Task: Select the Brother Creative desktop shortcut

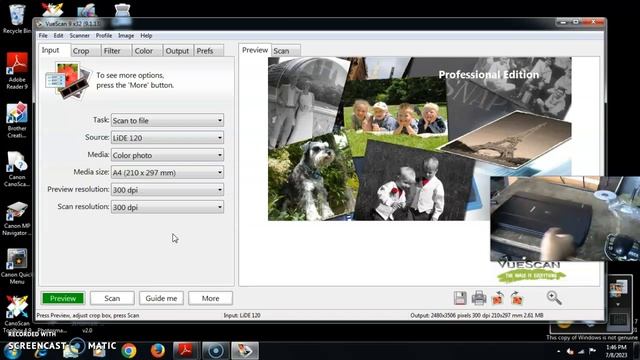Action: pyautogui.click(x=17, y=120)
